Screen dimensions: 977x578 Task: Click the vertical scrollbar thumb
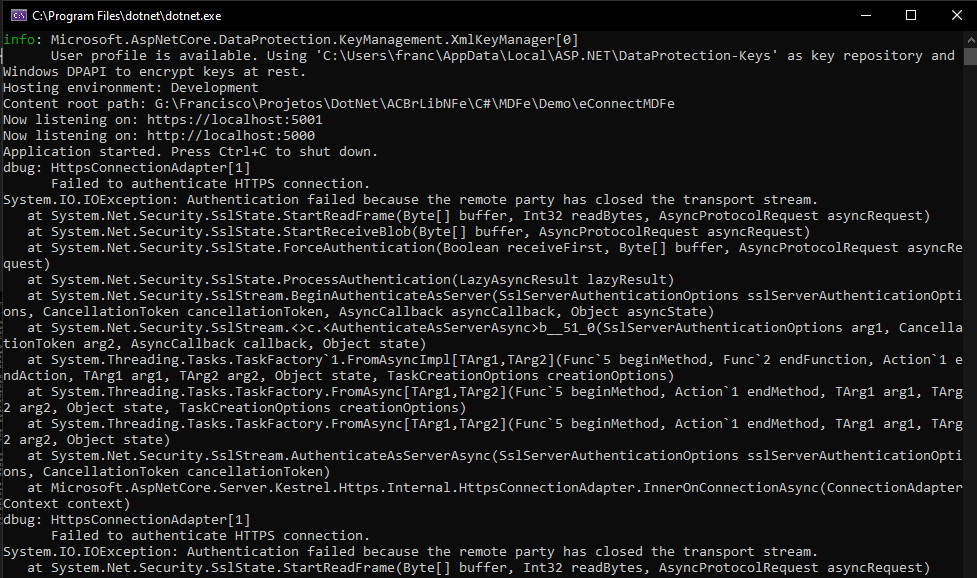point(971,56)
